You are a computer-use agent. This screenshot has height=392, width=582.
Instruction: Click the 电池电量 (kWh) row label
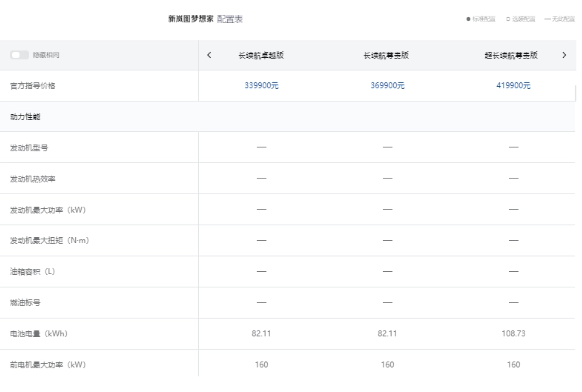click(x=39, y=334)
